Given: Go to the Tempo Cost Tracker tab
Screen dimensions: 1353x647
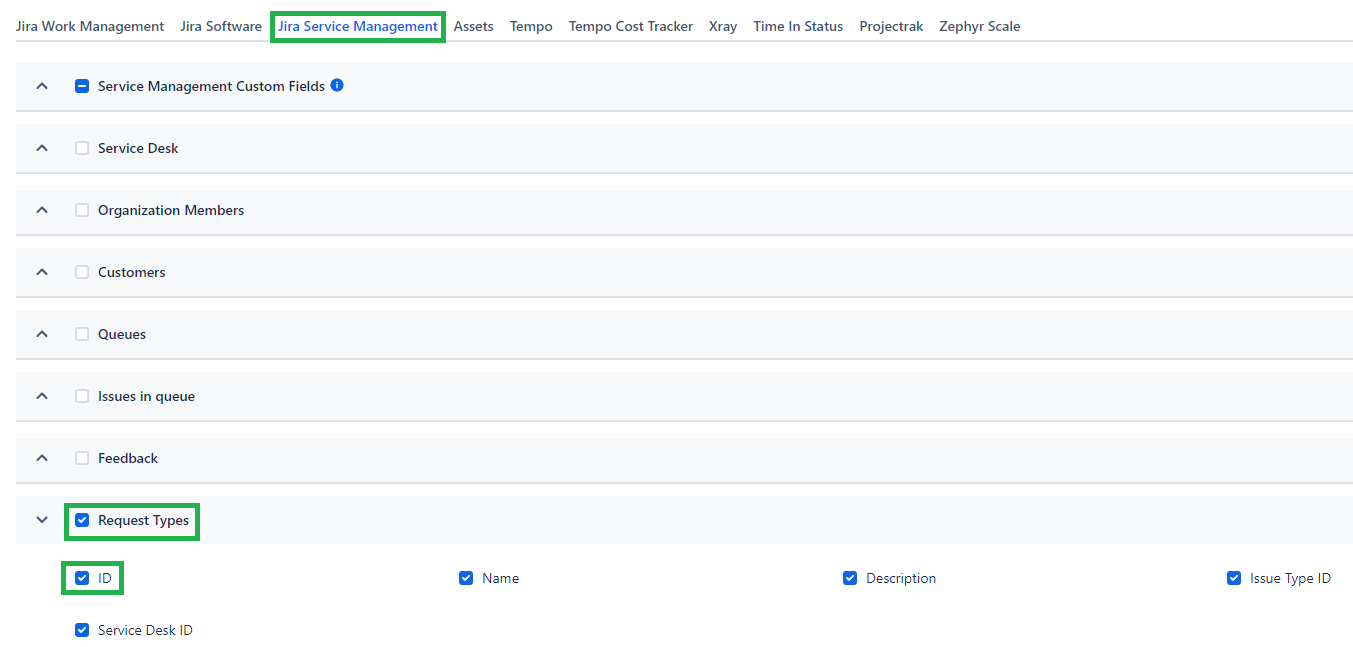Looking at the screenshot, I should pyautogui.click(x=630, y=27).
